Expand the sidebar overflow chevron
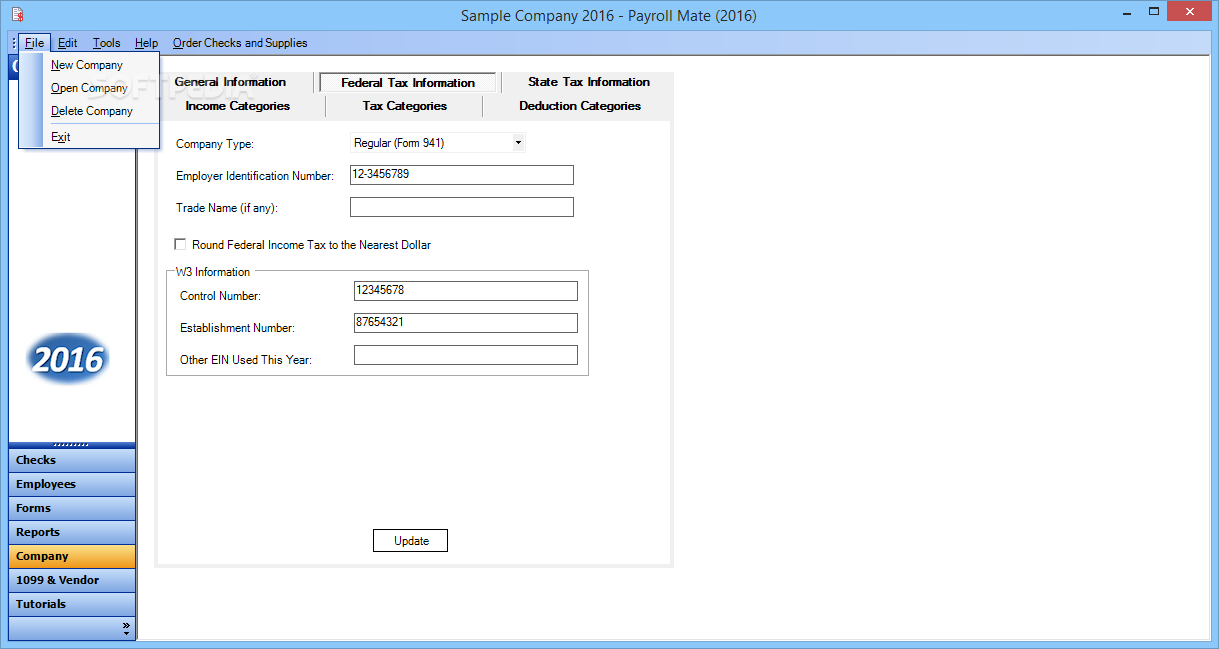The width and height of the screenshot is (1219, 649). tap(126, 629)
